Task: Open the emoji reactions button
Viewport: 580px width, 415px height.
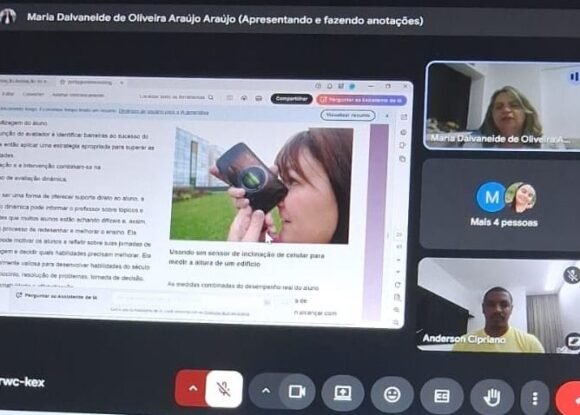Action: (392, 395)
